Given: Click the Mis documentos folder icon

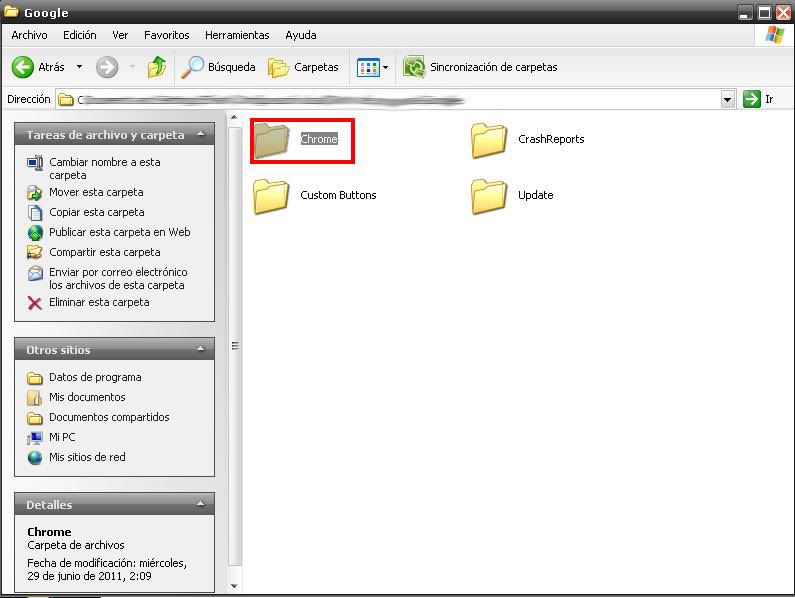Looking at the screenshot, I should [x=34, y=398].
